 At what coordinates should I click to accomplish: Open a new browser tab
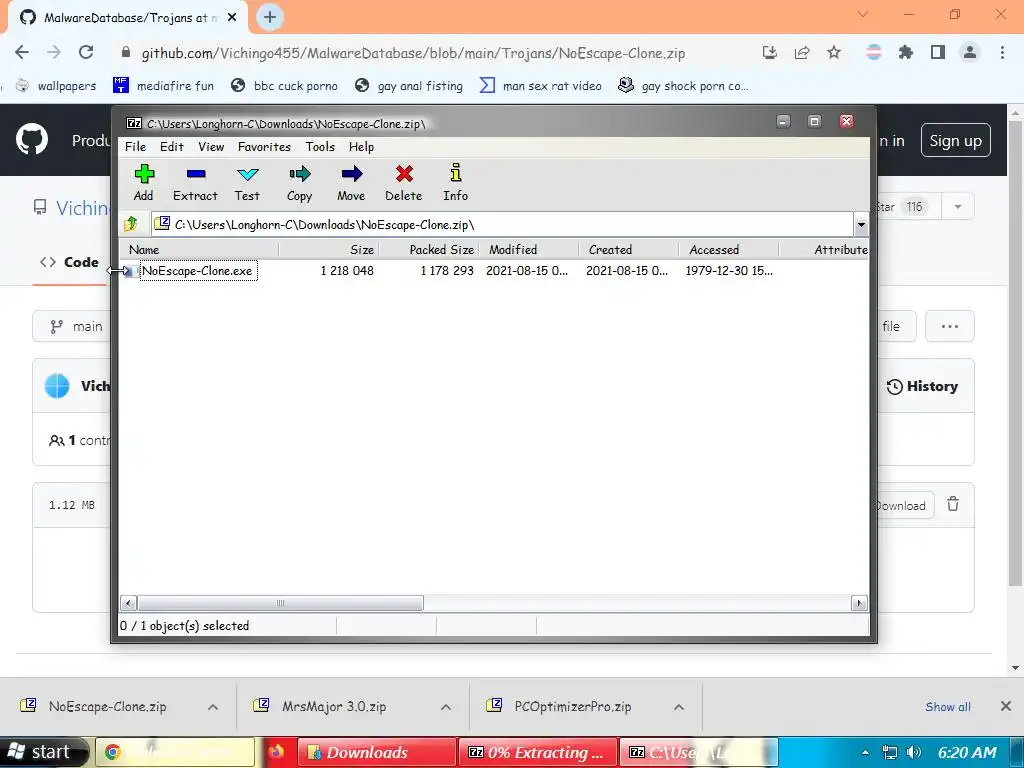pyautogui.click(x=270, y=17)
